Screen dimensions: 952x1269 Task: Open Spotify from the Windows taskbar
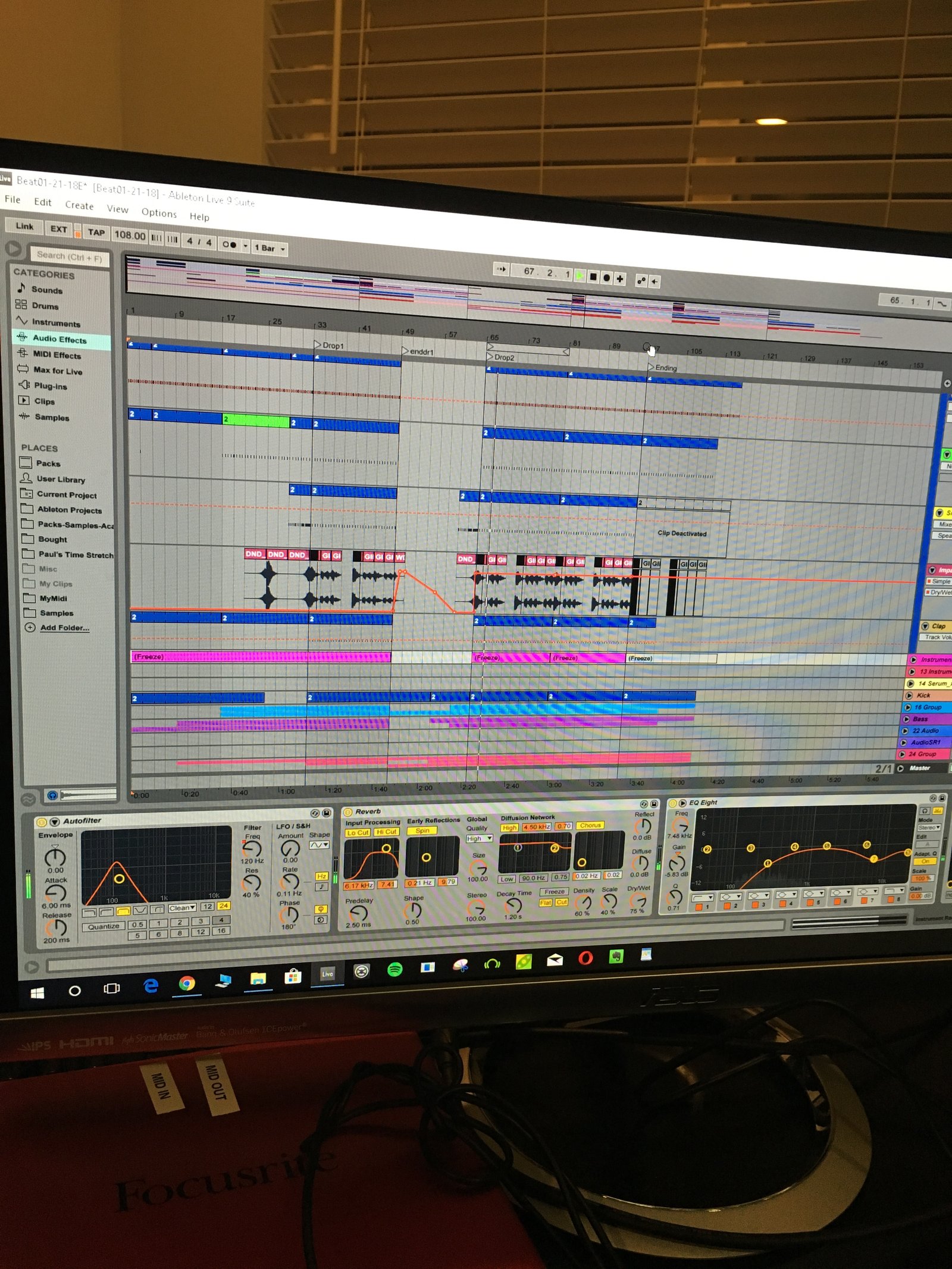[x=394, y=969]
